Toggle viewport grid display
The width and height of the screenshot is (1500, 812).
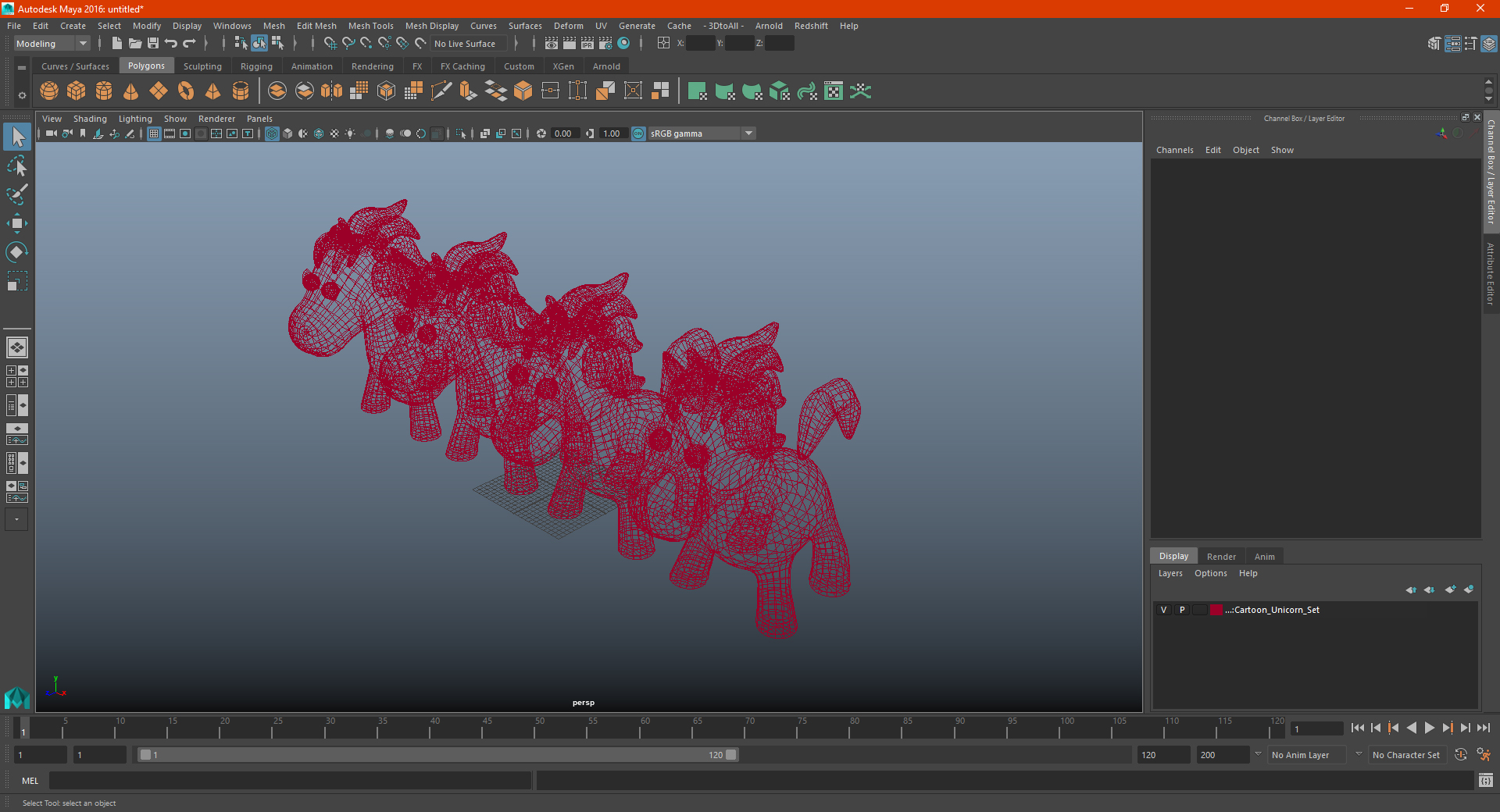154,134
